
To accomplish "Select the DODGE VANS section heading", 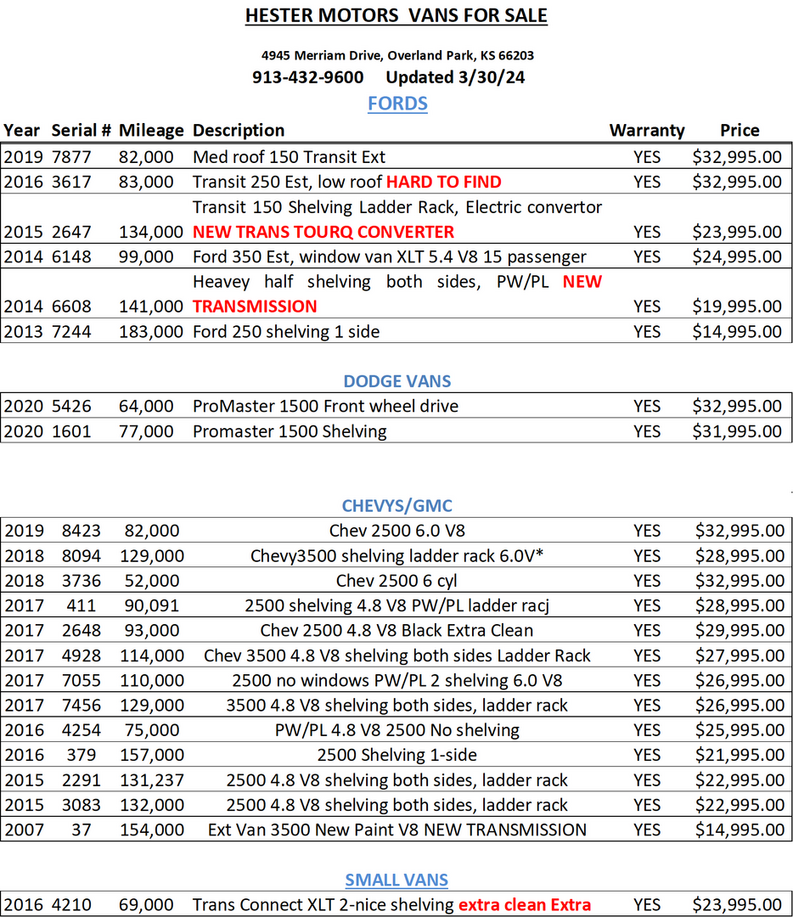I will [397, 381].
